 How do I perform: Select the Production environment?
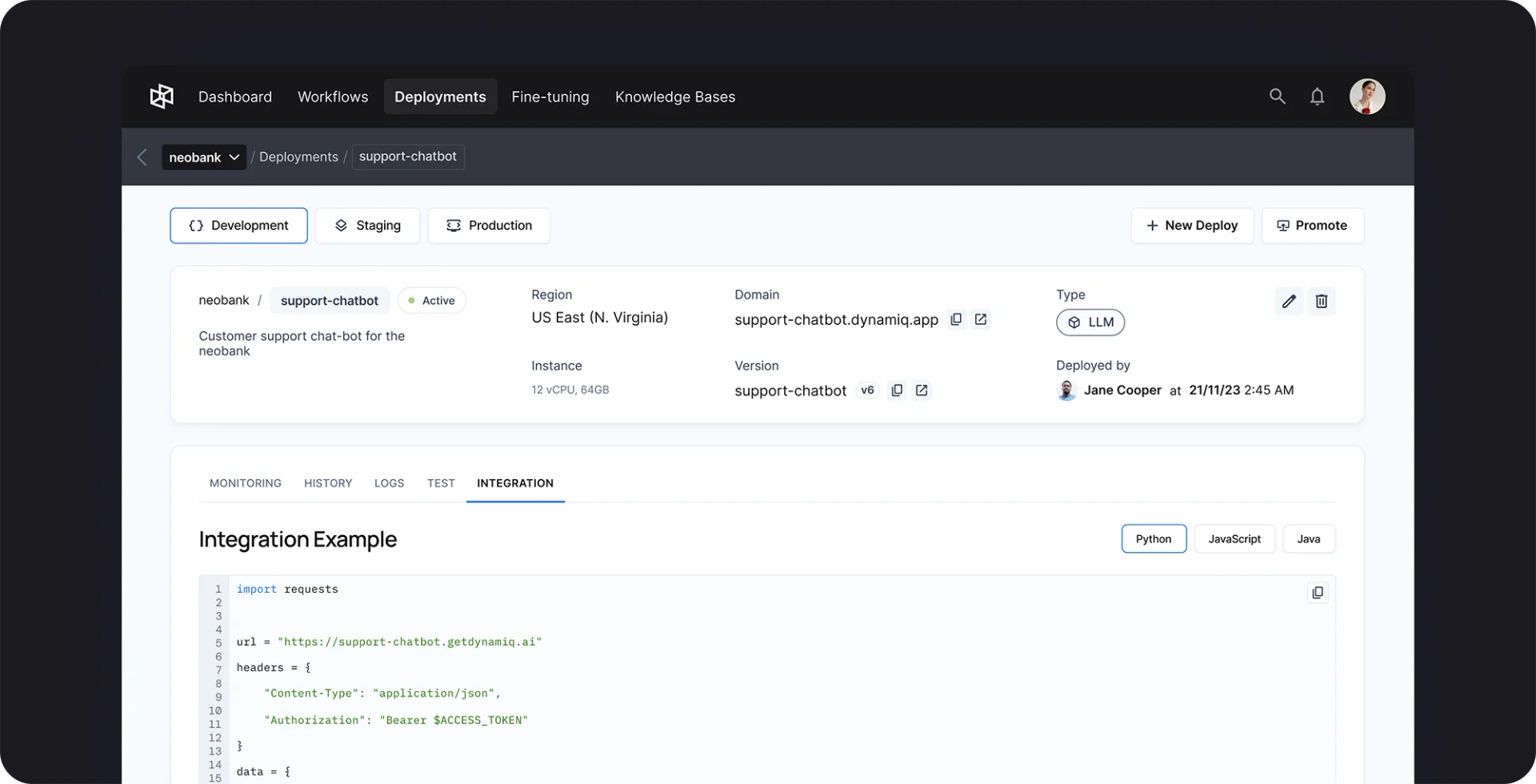pos(489,225)
